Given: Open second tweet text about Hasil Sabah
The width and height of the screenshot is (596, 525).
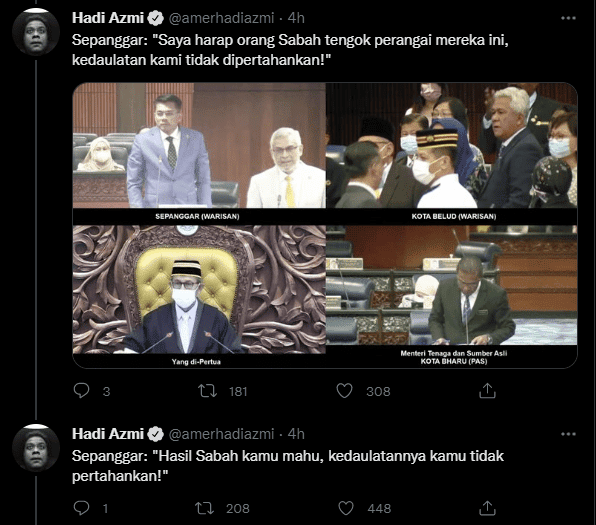Looking at the screenshot, I should (x=288, y=466).
